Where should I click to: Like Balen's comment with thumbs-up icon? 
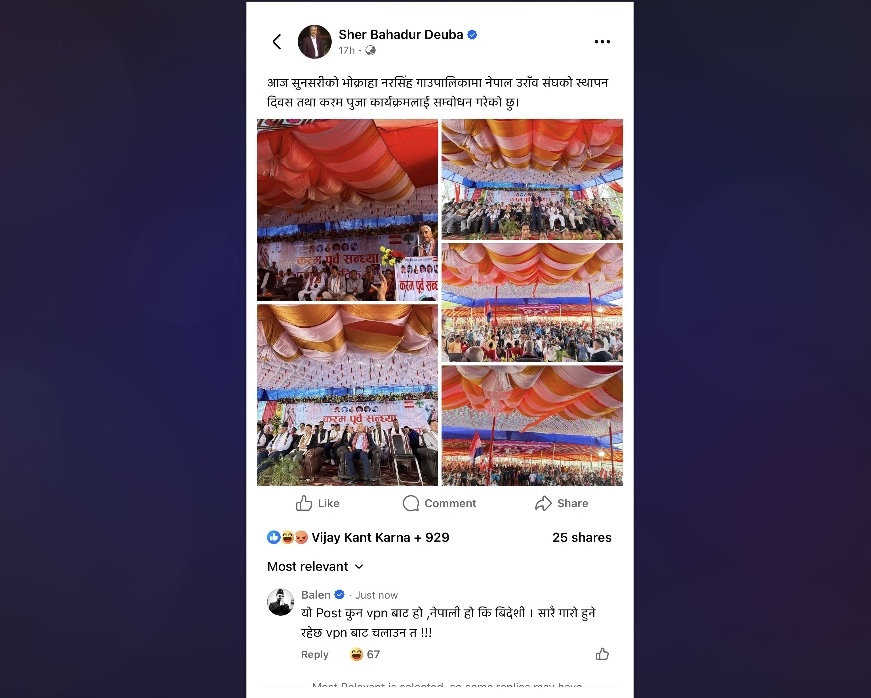pyautogui.click(x=602, y=654)
